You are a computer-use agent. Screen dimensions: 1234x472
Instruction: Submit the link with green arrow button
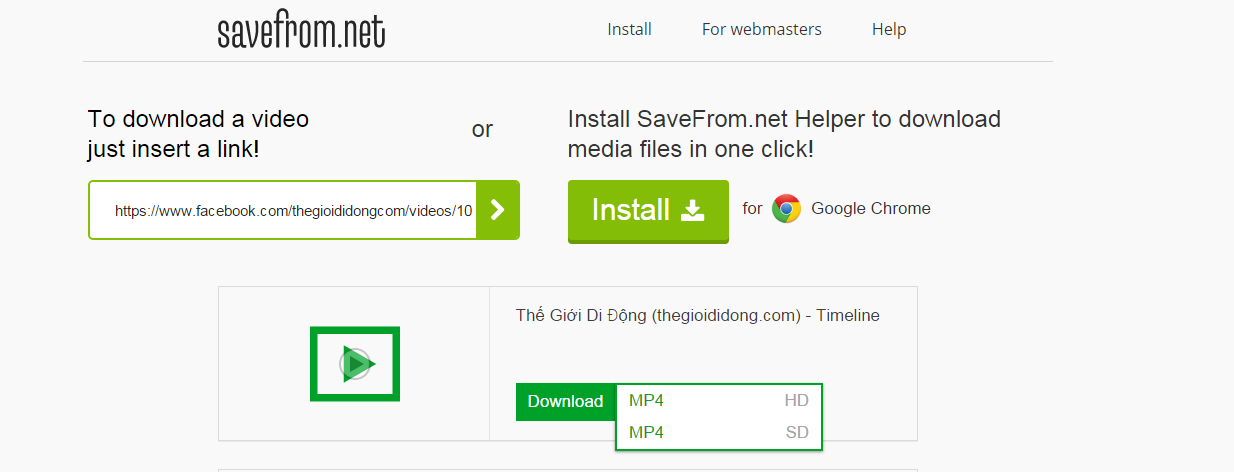tap(497, 210)
